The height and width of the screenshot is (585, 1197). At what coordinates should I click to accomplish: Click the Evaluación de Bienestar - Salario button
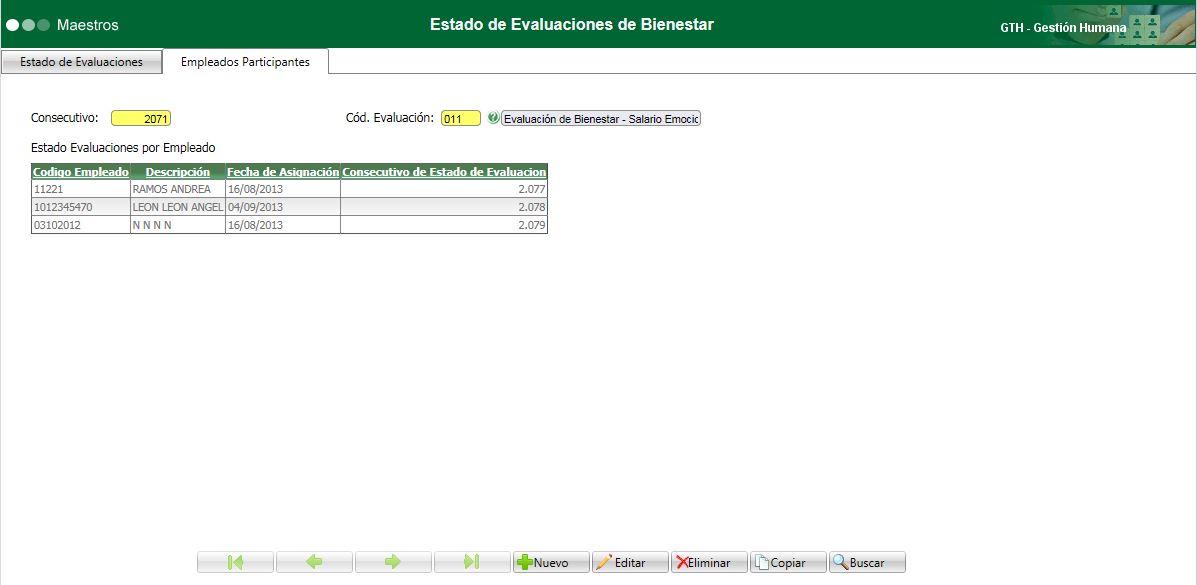(x=600, y=117)
